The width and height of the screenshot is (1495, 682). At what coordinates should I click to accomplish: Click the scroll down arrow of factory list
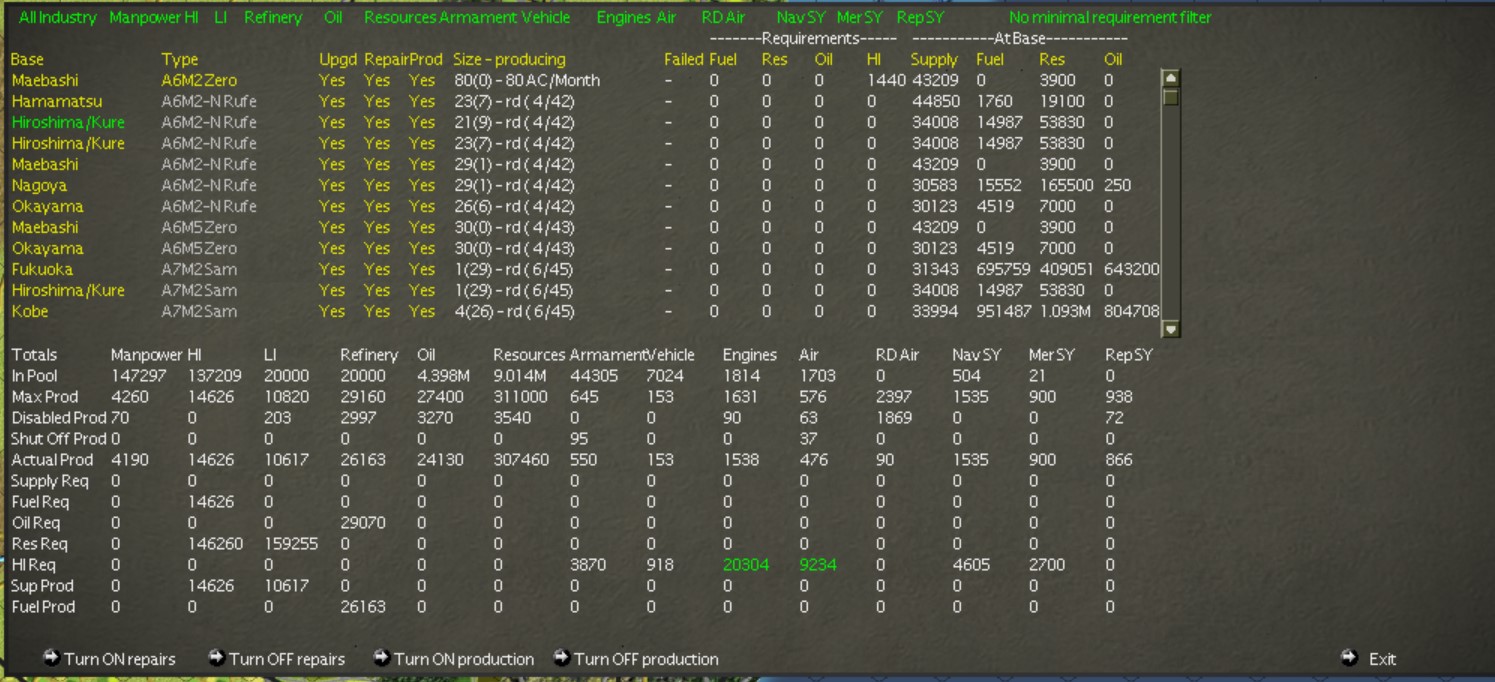(x=1171, y=328)
